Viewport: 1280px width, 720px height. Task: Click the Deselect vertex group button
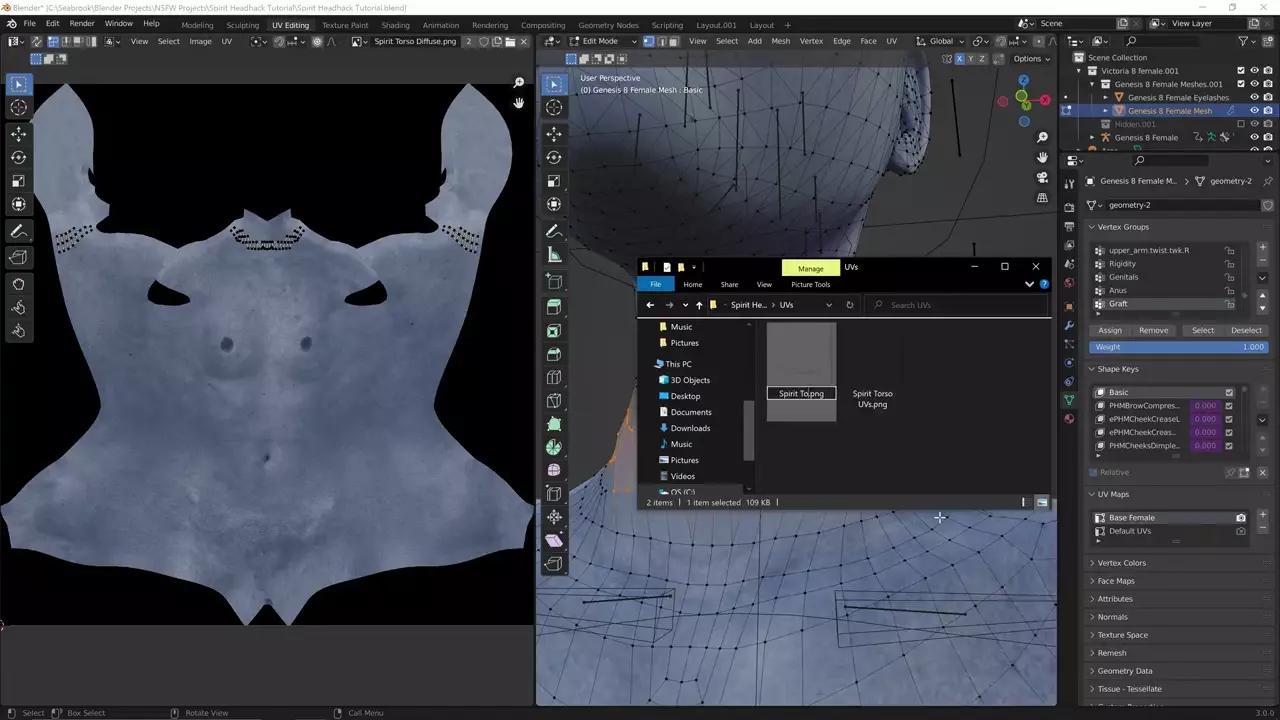1246,330
